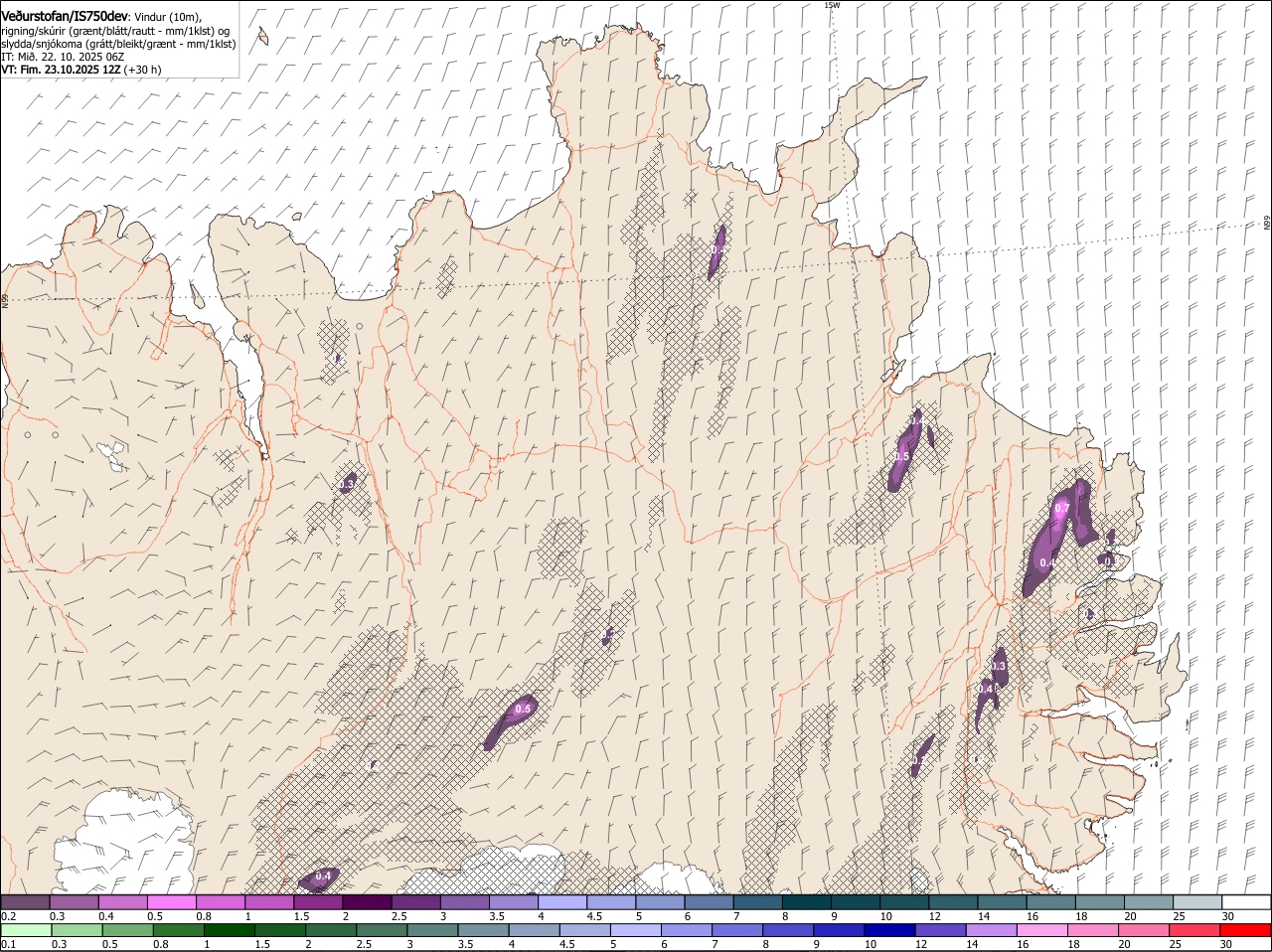Select lower legend deep blue swatch at 10

[x=889, y=930]
